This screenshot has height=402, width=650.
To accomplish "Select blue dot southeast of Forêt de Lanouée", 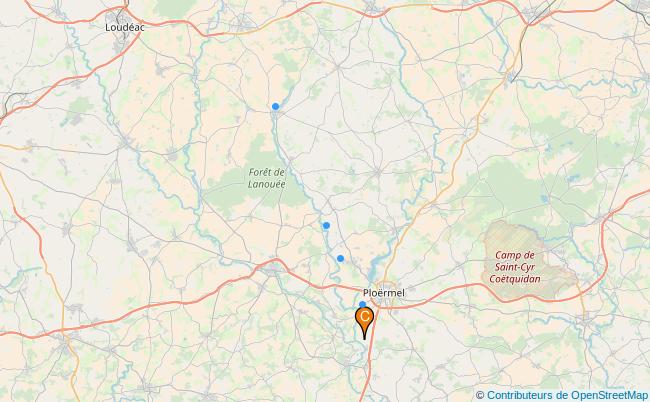I will click(326, 225).
